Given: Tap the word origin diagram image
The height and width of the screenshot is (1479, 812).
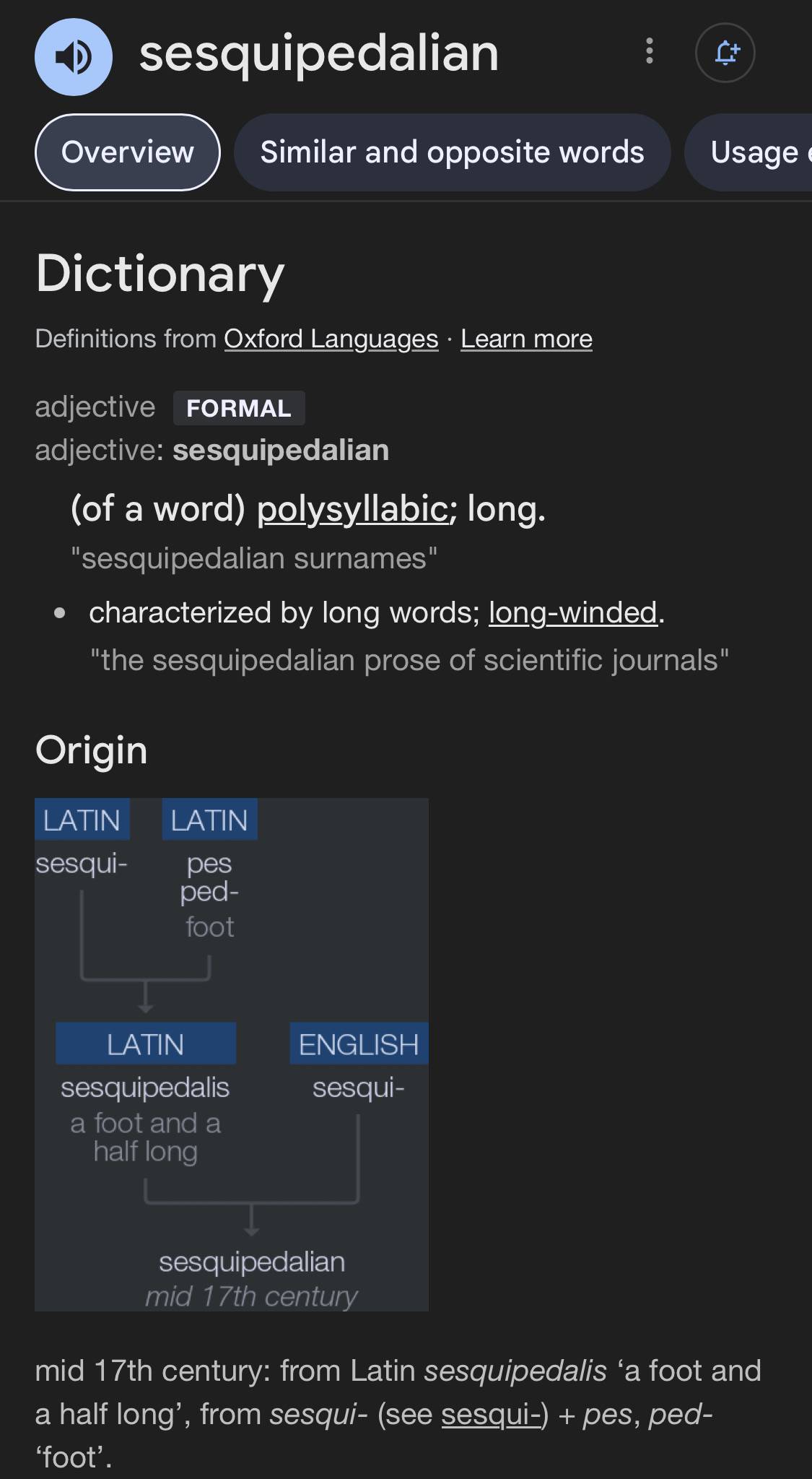Looking at the screenshot, I should coord(232,1054).
